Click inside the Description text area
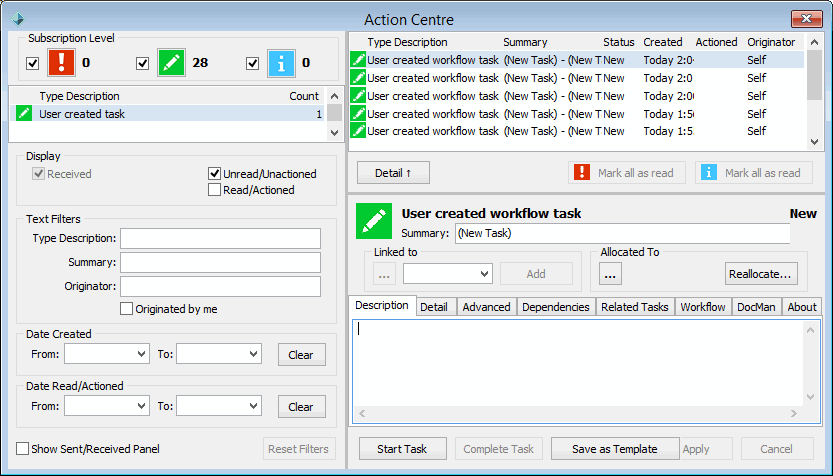The height and width of the screenshot is (476, 833). point(577,363)
